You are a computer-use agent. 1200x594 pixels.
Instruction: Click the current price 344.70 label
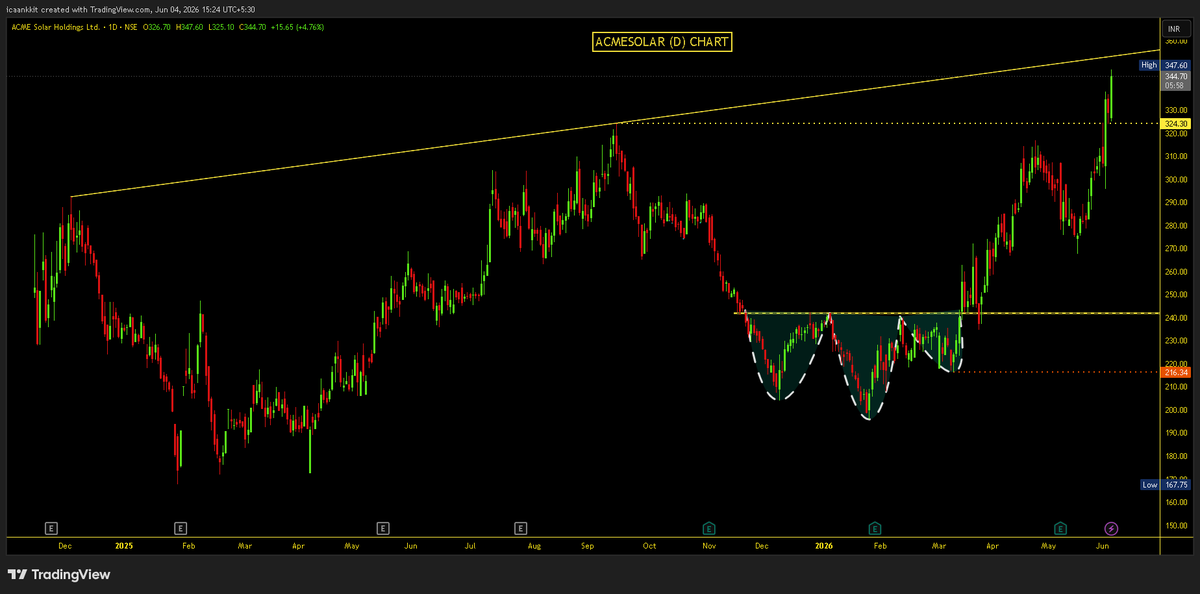(x=1175, y=76)
